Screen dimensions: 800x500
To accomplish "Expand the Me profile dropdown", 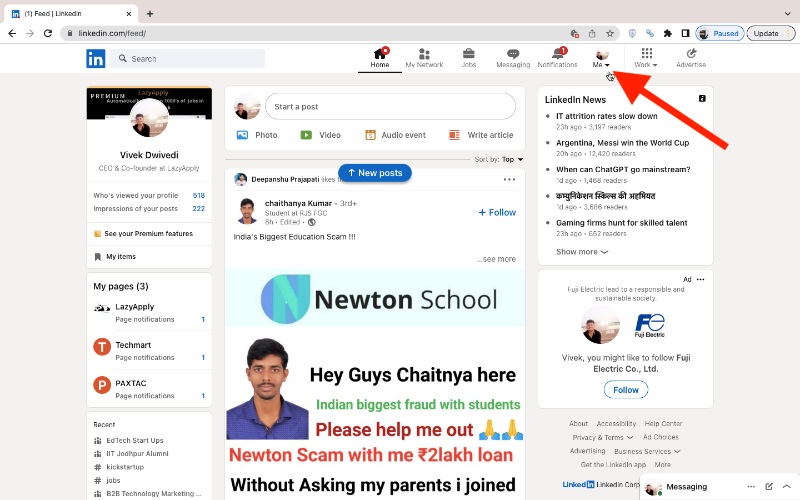I will [601, 58].
